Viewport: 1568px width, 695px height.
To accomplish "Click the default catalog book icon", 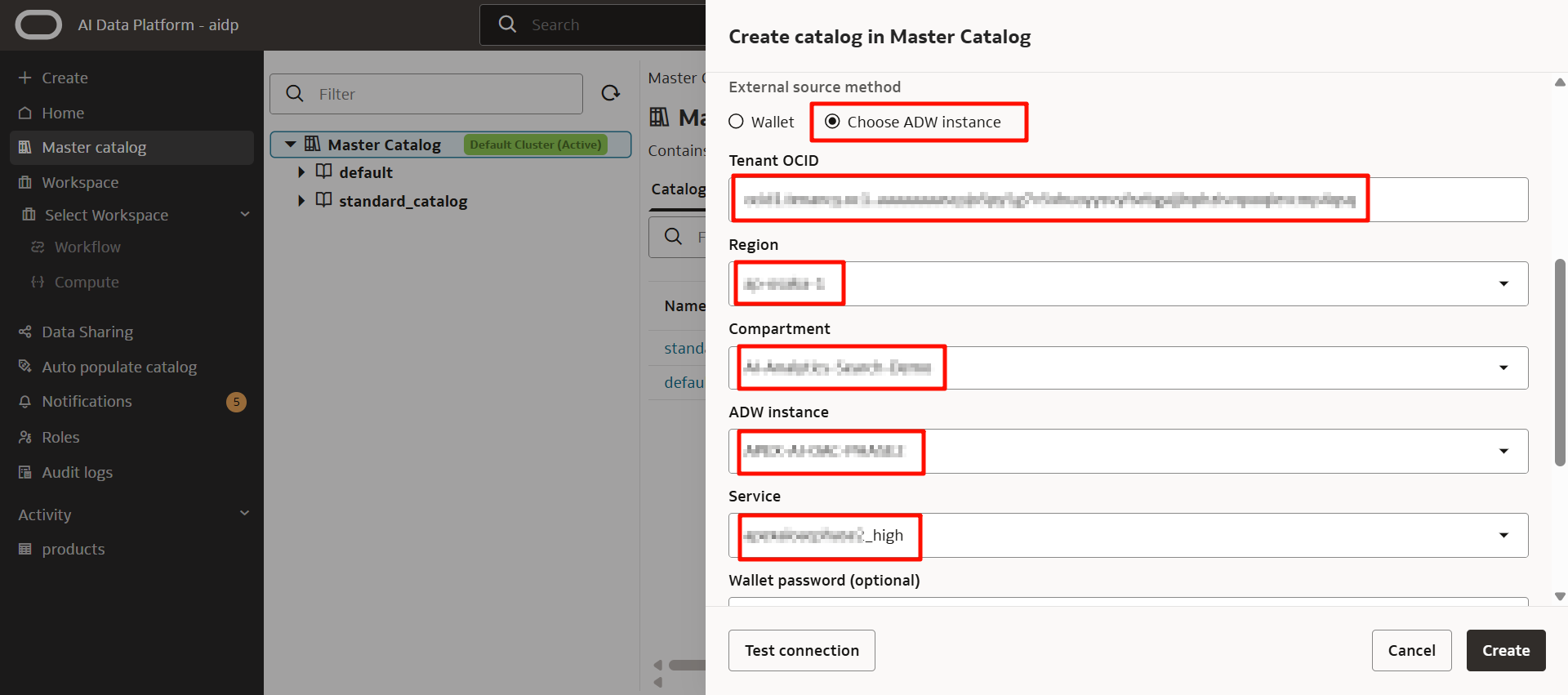I will pos(324,172).
